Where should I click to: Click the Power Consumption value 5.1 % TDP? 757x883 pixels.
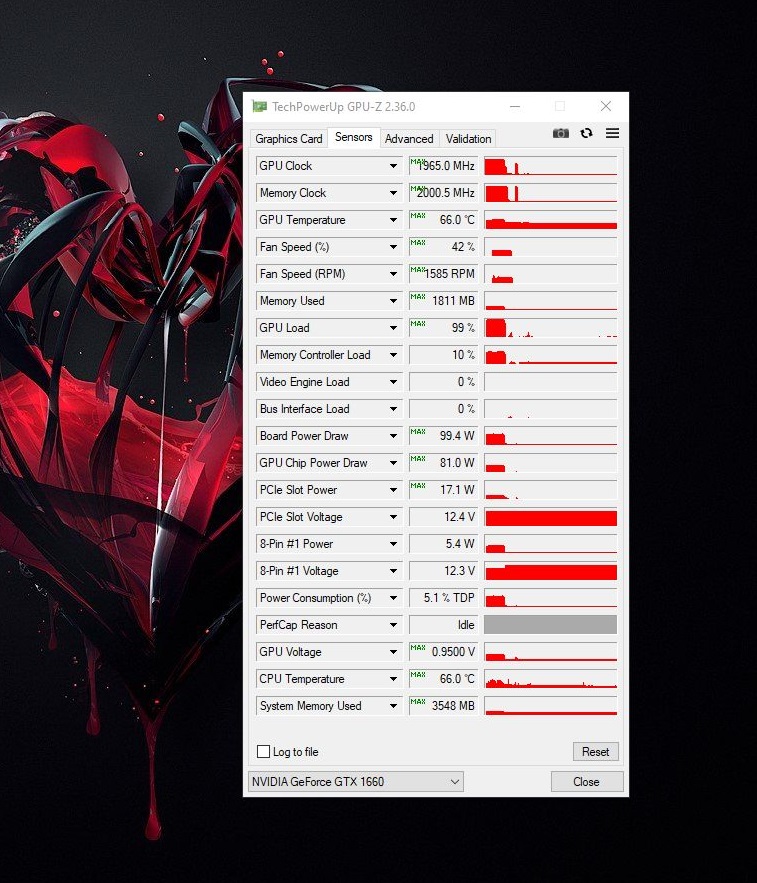coord(443,599)
